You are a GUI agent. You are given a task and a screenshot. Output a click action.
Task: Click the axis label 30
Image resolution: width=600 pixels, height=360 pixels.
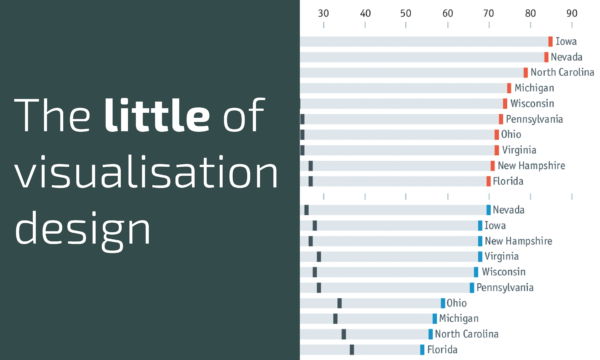point(323,13)
